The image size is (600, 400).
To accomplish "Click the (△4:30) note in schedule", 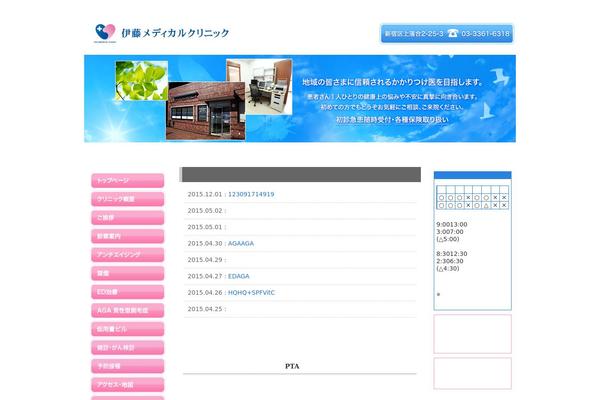I will 448,269.
